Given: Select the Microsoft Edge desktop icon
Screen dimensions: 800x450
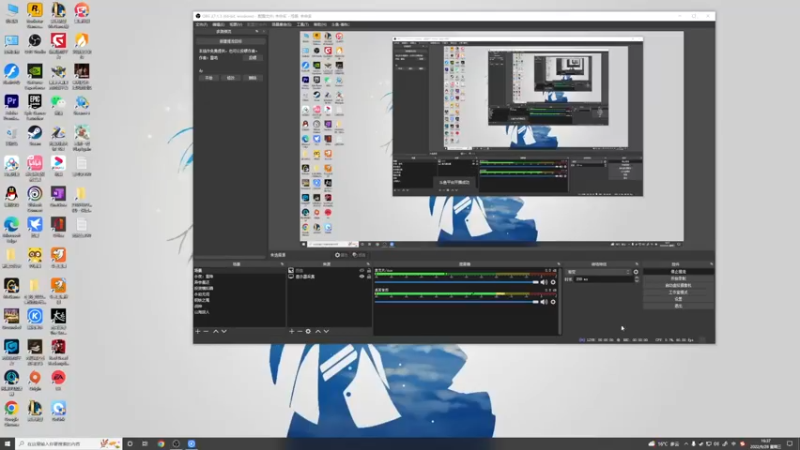Looking at the screenshot, I should pyautogui.click(x=11, y=229).
